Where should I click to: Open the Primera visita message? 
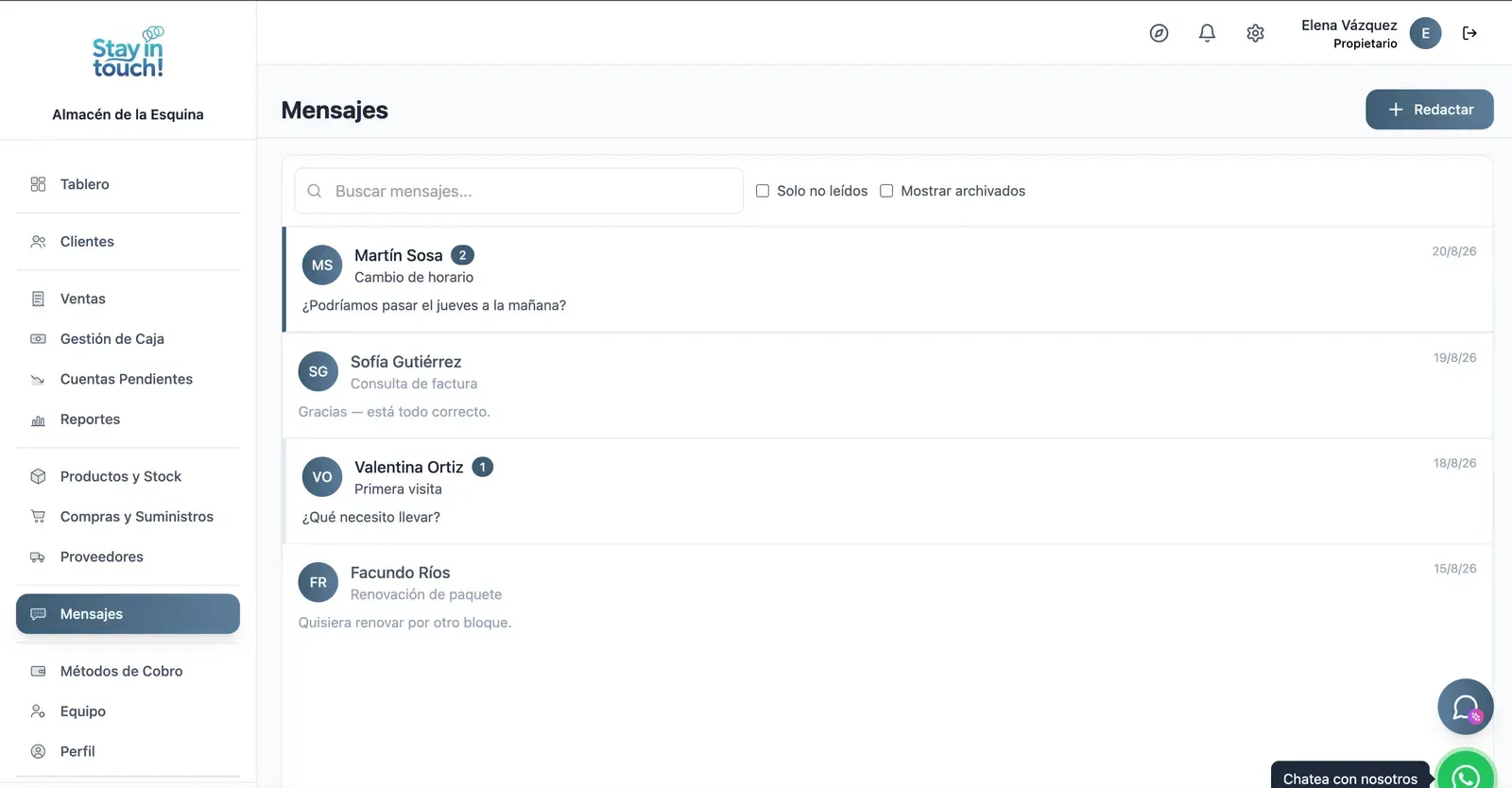coord(887,491)
